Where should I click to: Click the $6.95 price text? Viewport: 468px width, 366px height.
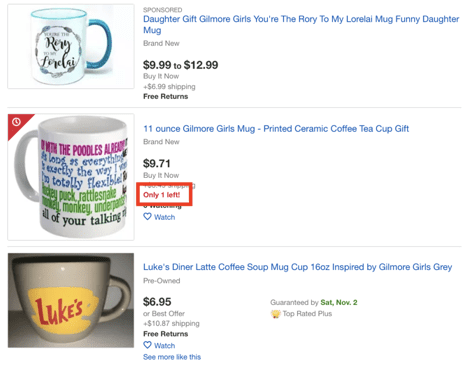(x=157, y=302)
